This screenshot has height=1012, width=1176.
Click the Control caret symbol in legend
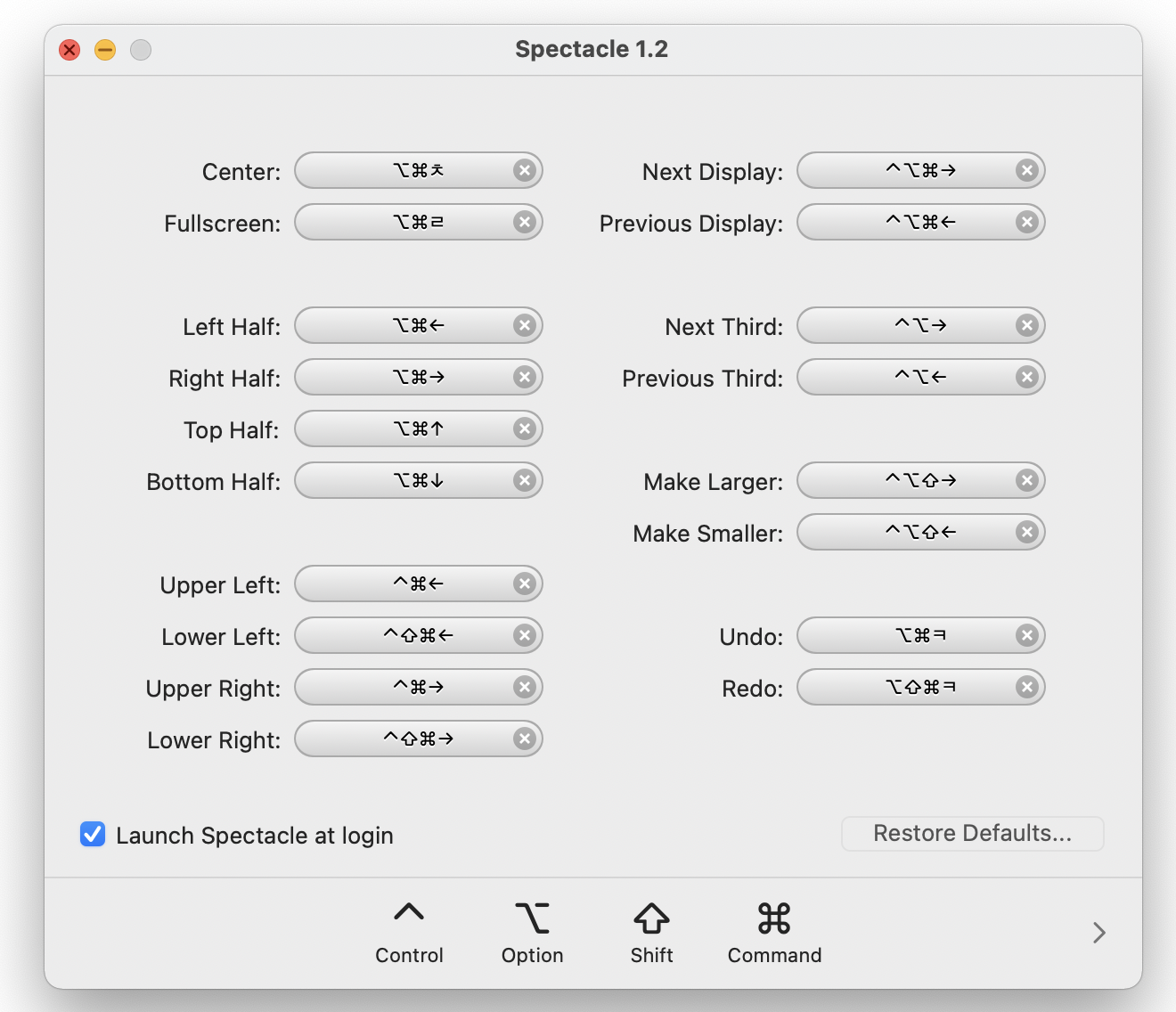coord(409,912)
